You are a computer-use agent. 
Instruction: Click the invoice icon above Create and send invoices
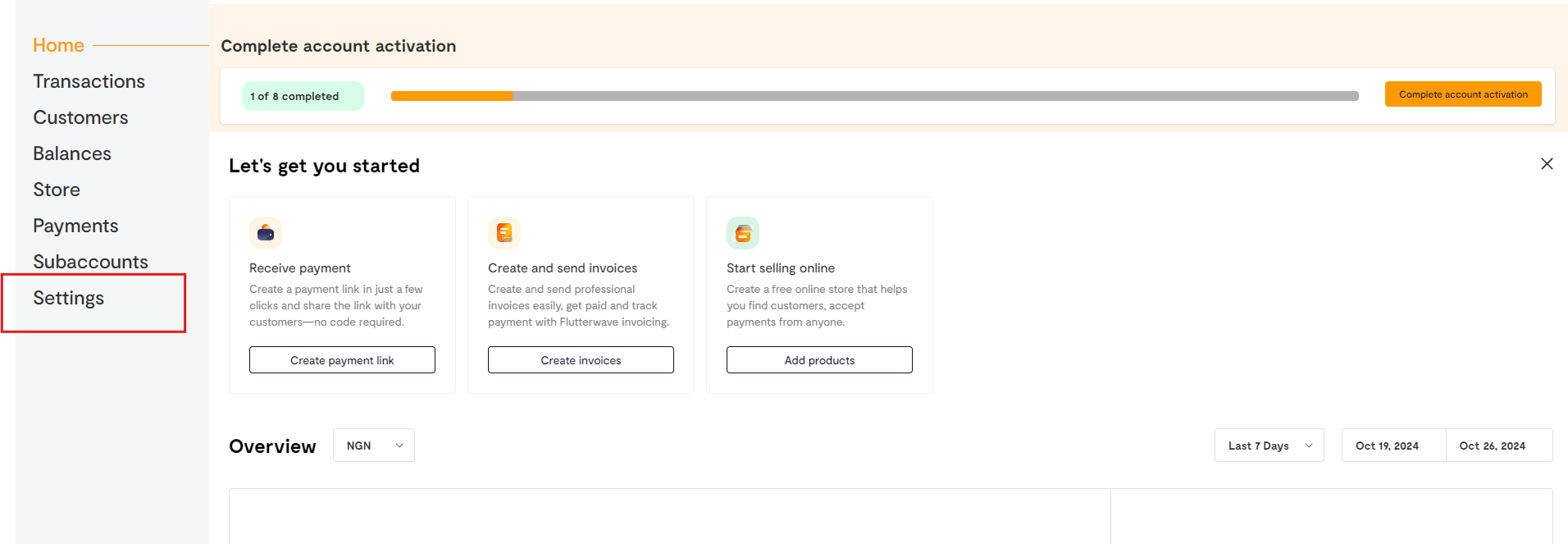[x=504, y=233]
